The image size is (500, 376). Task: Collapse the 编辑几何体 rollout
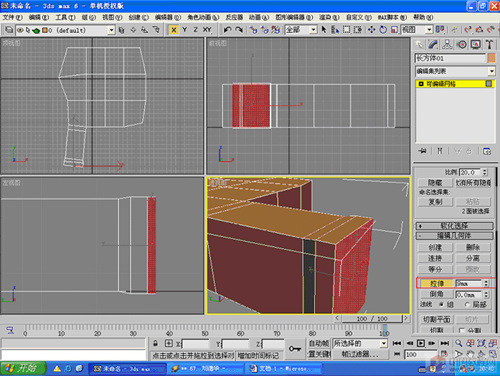[454, 236]
